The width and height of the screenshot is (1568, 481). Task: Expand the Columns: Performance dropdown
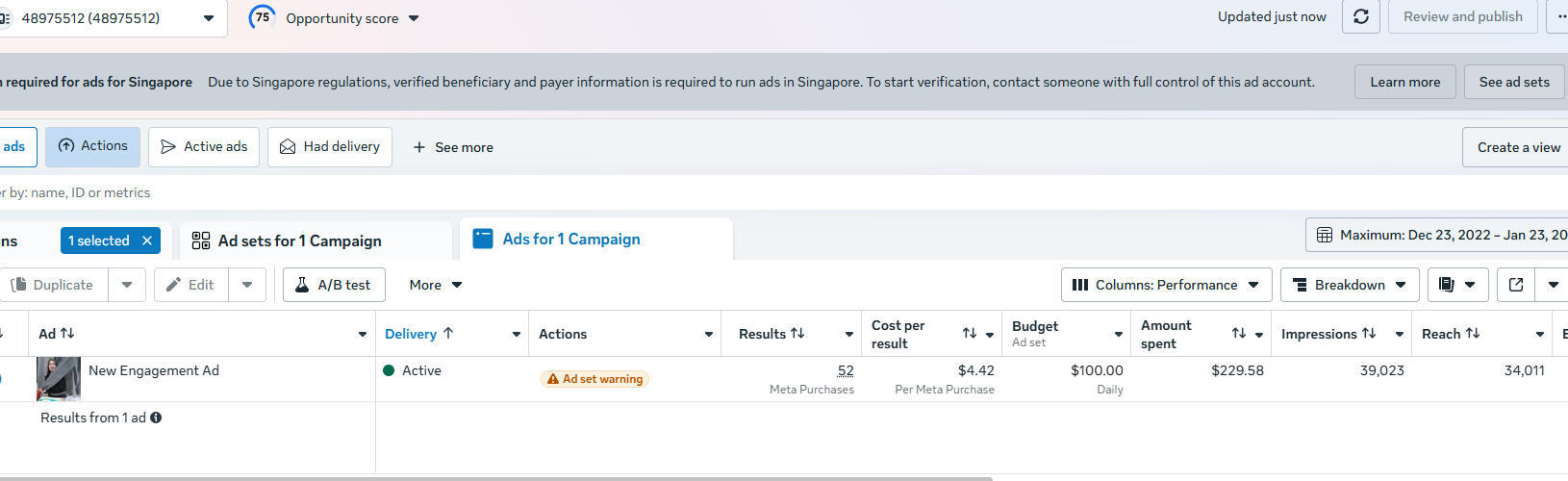click(x=1166, y=285)
